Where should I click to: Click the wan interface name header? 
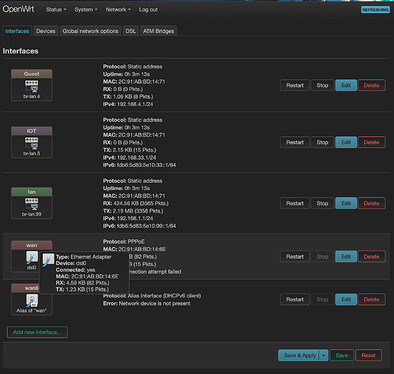32,245
